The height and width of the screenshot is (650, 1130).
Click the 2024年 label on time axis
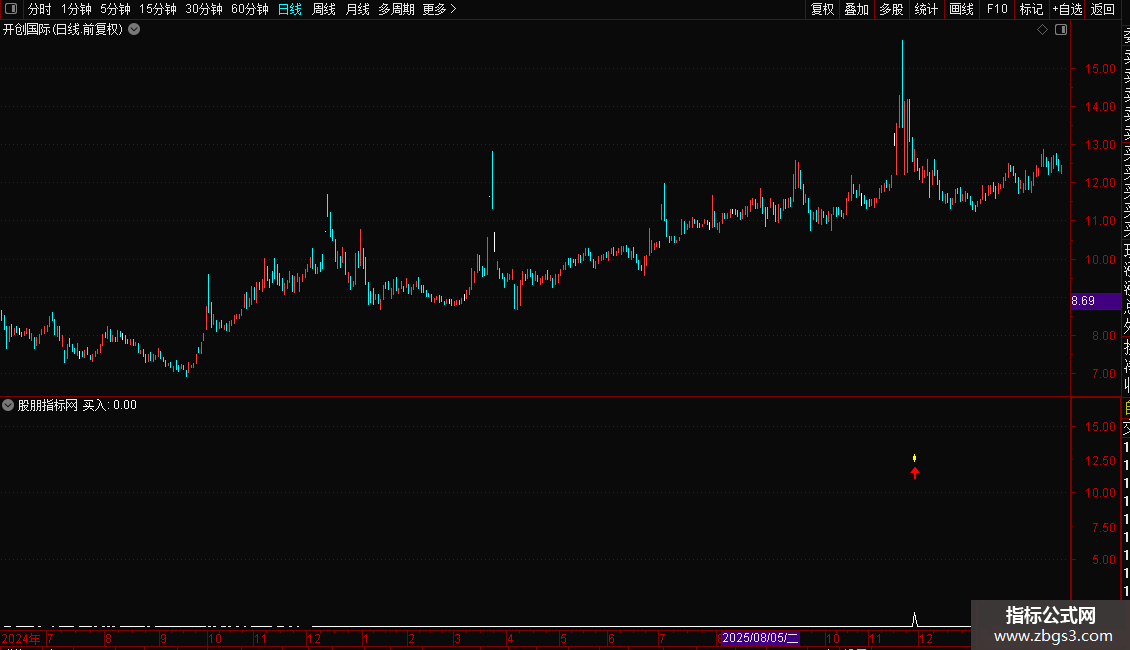21,638
